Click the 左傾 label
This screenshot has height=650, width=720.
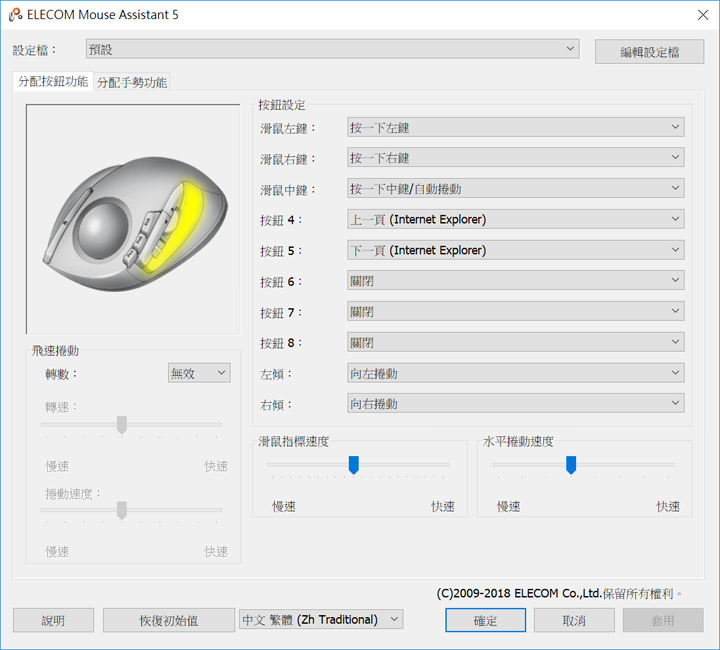click(276, 374)
